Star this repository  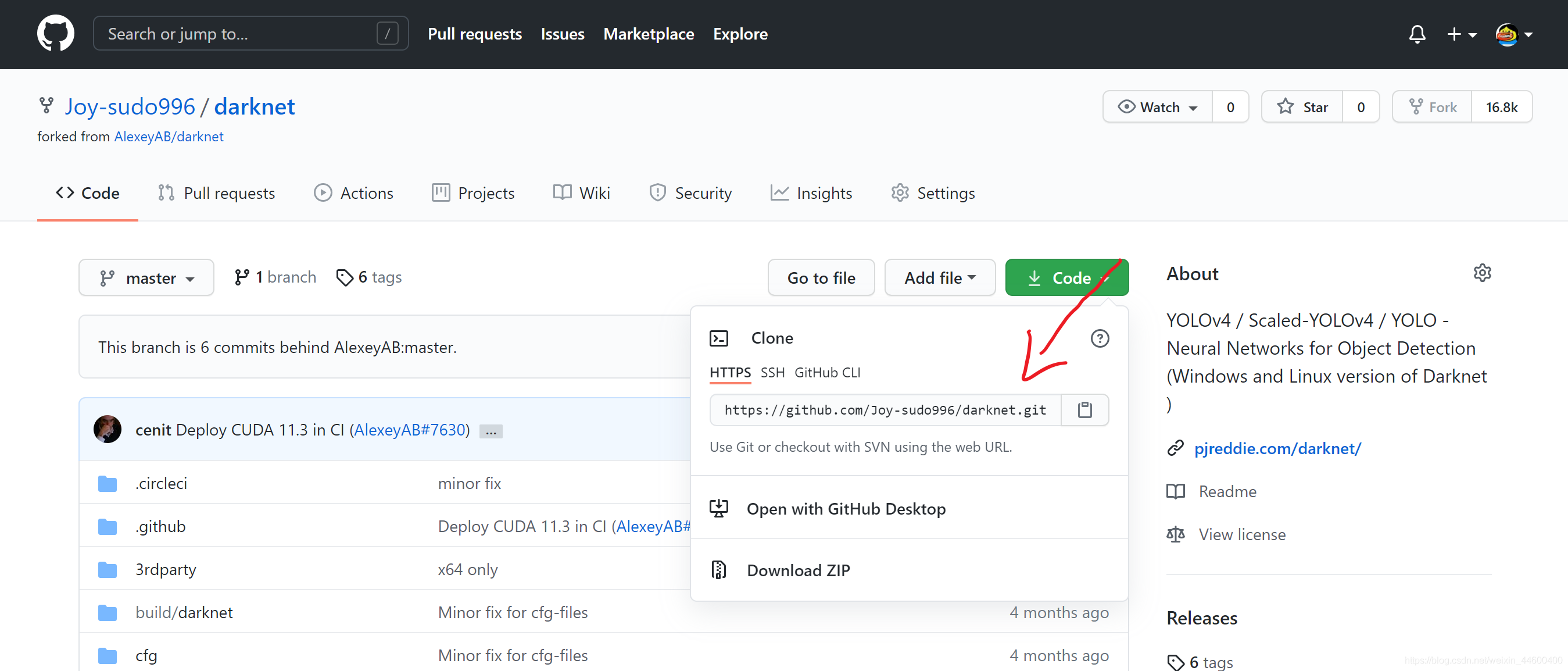point(1302,107)
